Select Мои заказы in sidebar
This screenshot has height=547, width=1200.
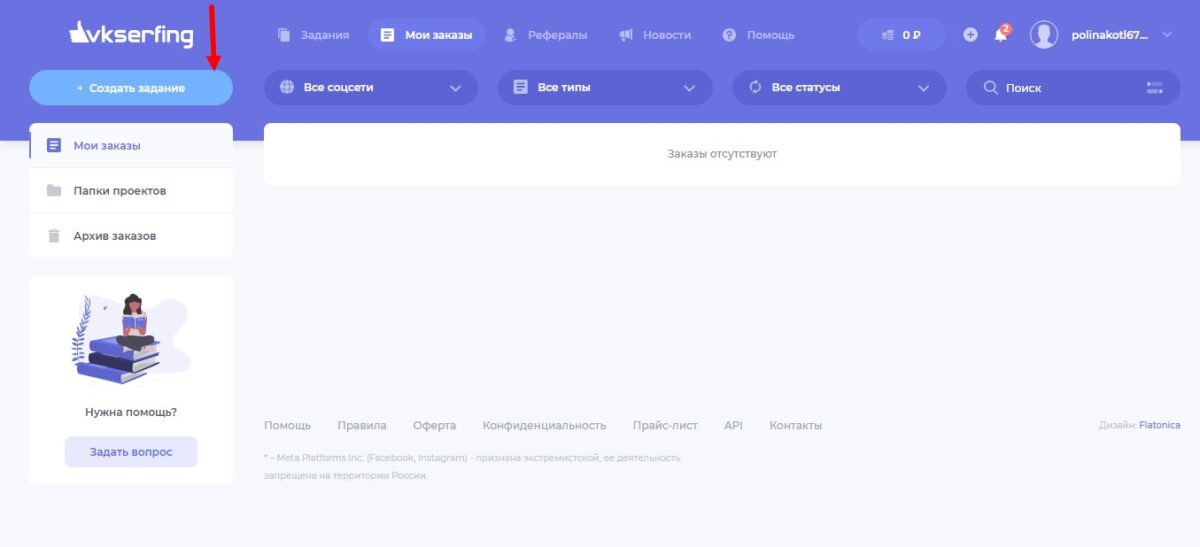(131, 145)
